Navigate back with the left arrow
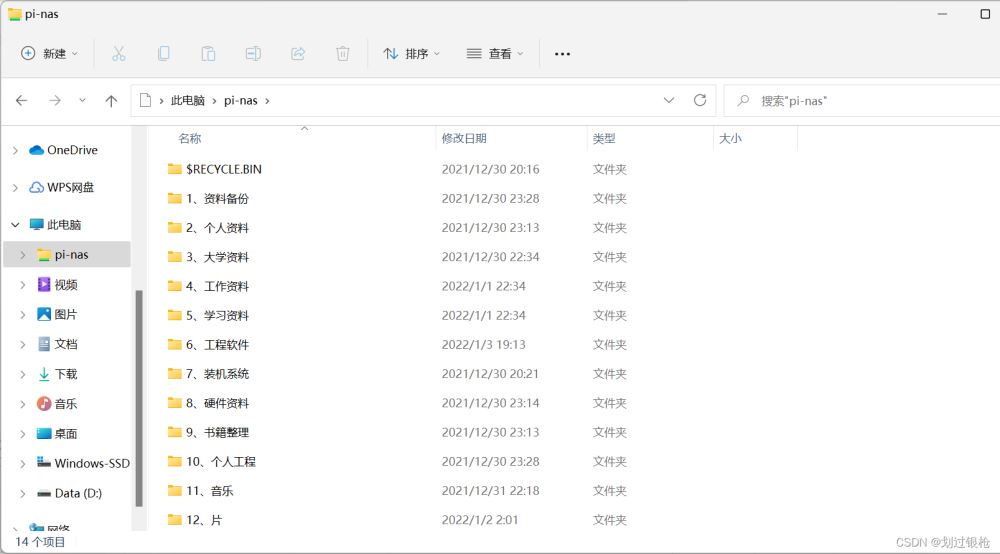1000x554 pixels. pyautogui.click(x=22, y=101)
